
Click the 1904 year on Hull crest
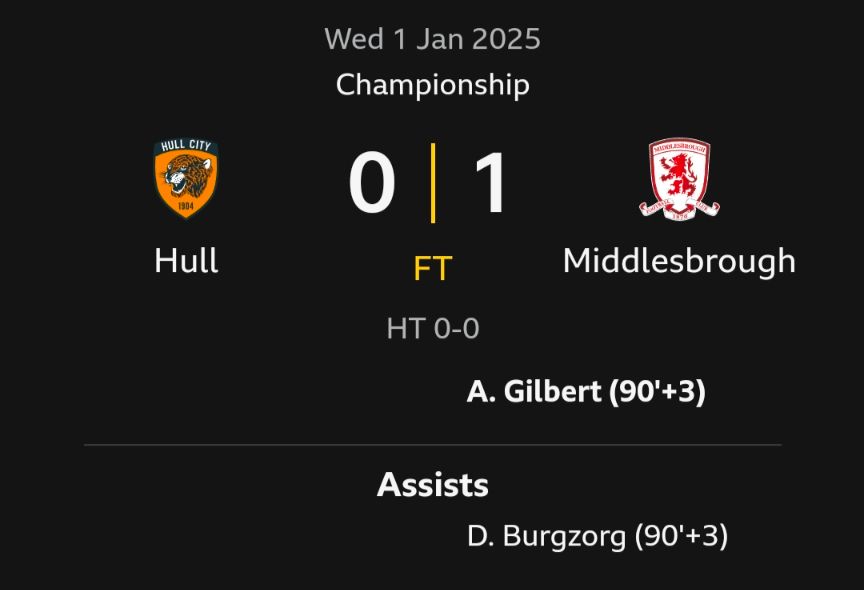pyautogui.click(x=186, y=207)
